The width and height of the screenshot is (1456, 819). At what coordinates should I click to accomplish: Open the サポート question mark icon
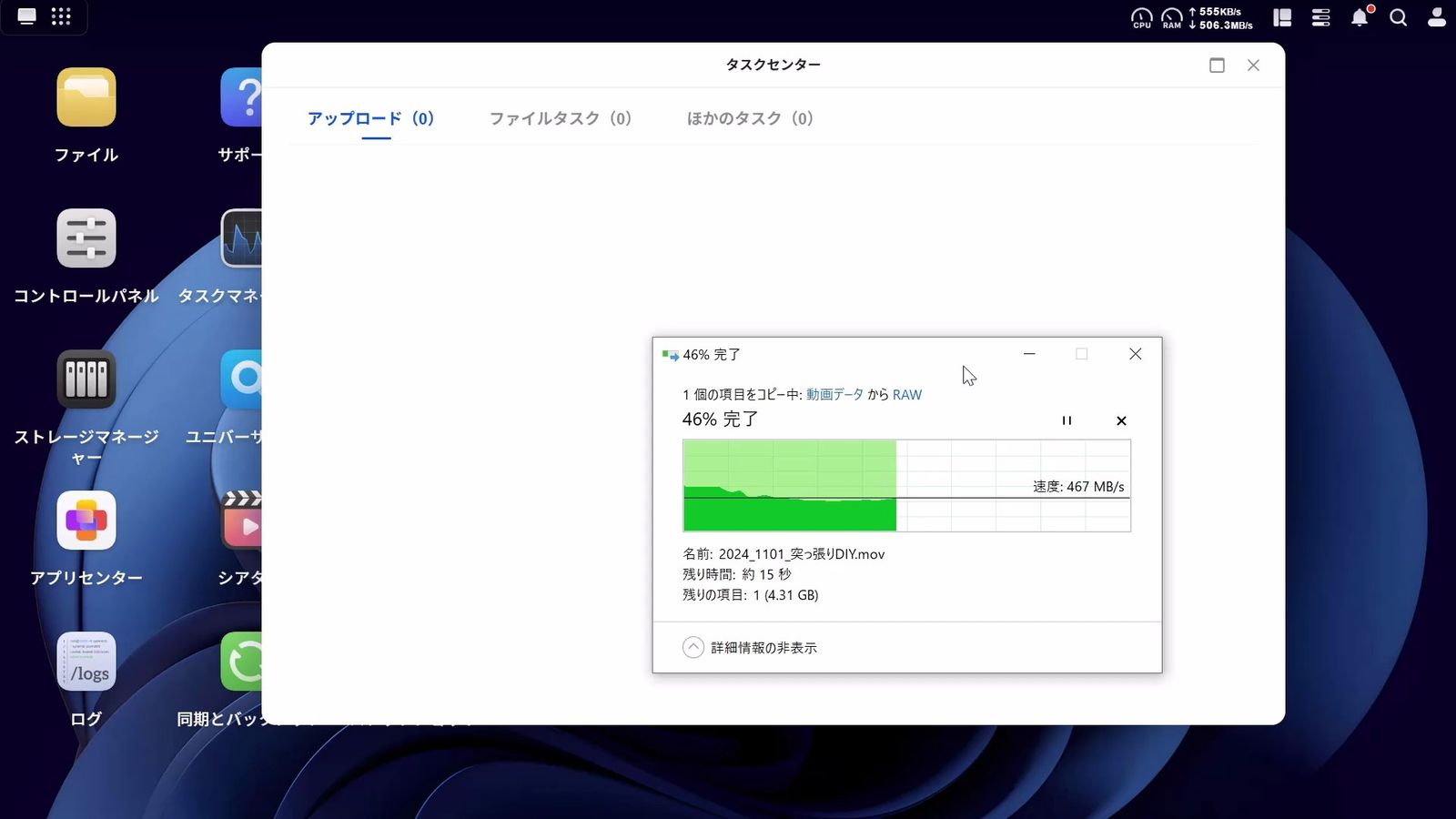click(241, 97)
